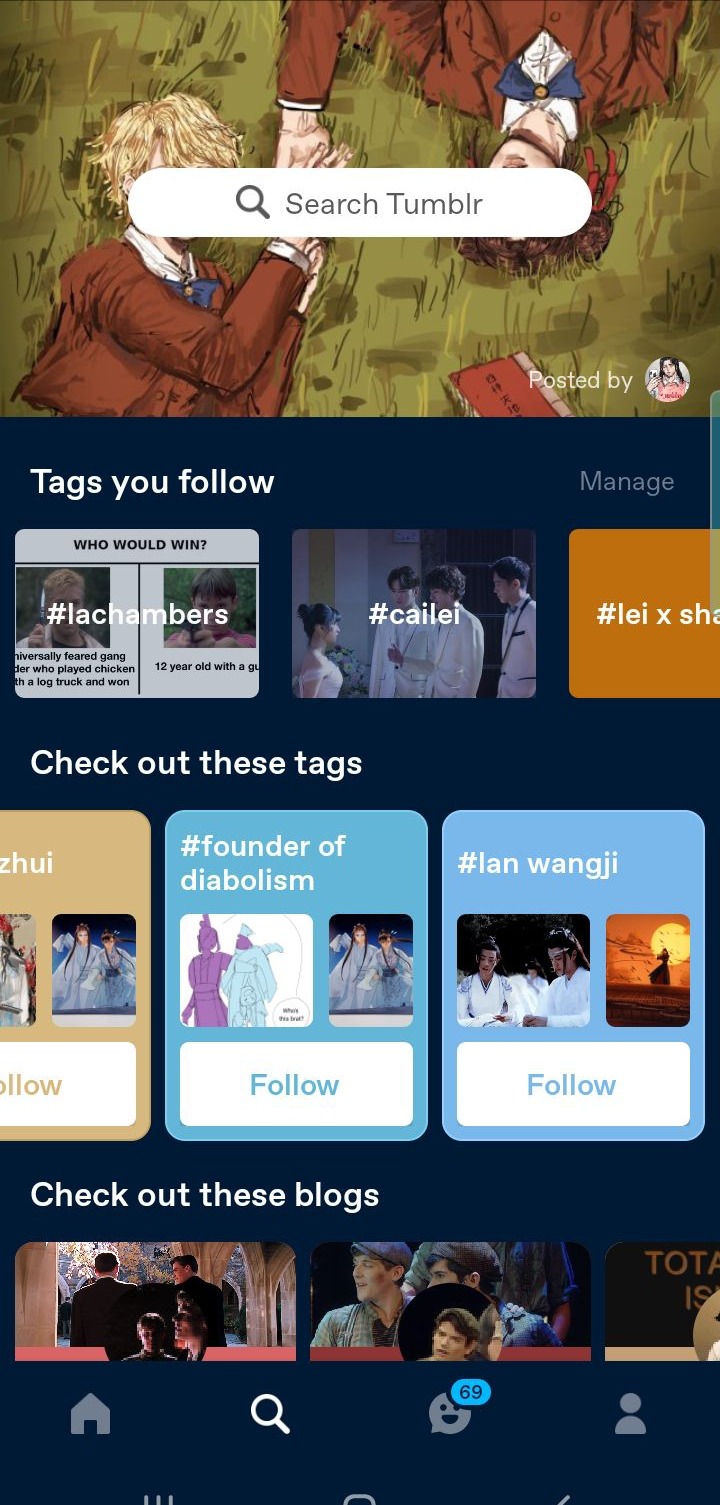
Task: Open Manage for followed tags
Action: tap(627, 482)
